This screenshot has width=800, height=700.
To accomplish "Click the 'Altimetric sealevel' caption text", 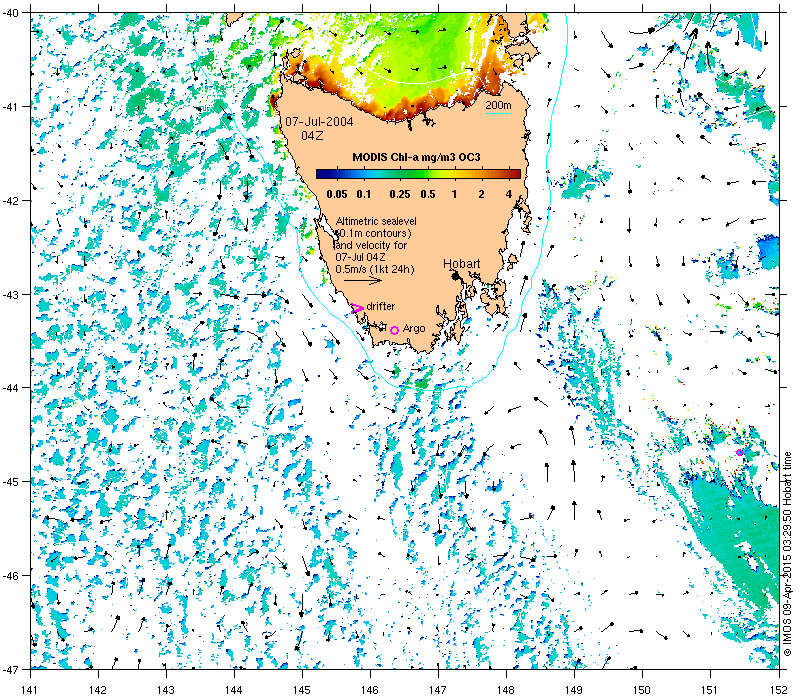I will click(376, 221).
